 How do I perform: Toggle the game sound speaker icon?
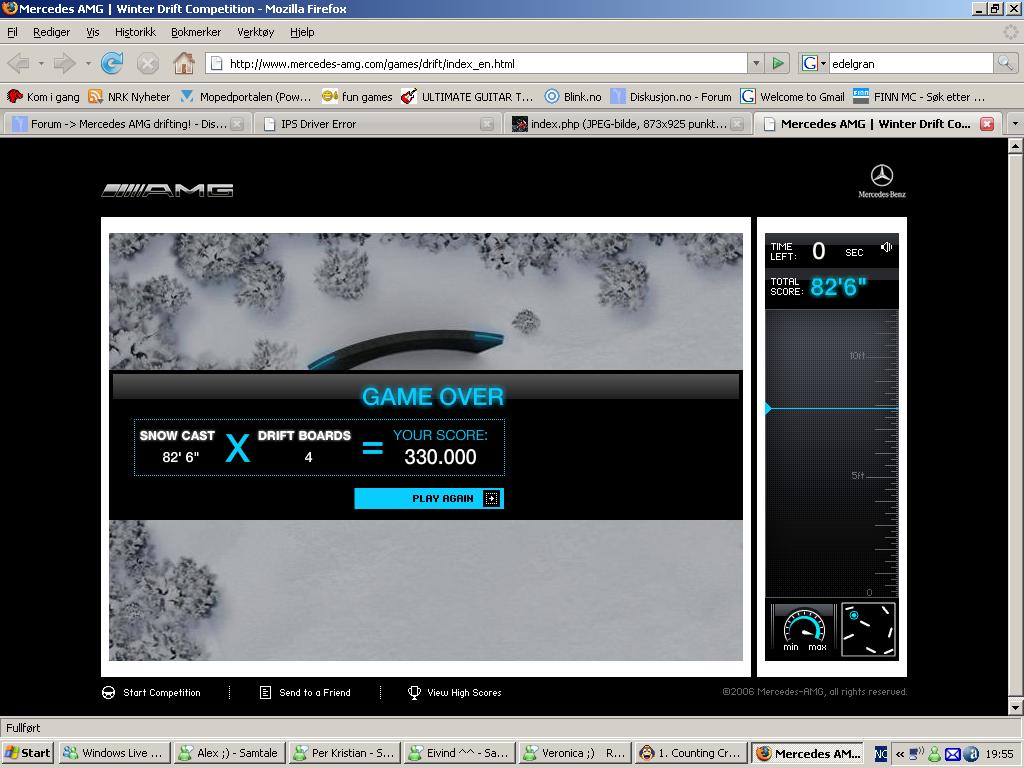pos(886,247)
